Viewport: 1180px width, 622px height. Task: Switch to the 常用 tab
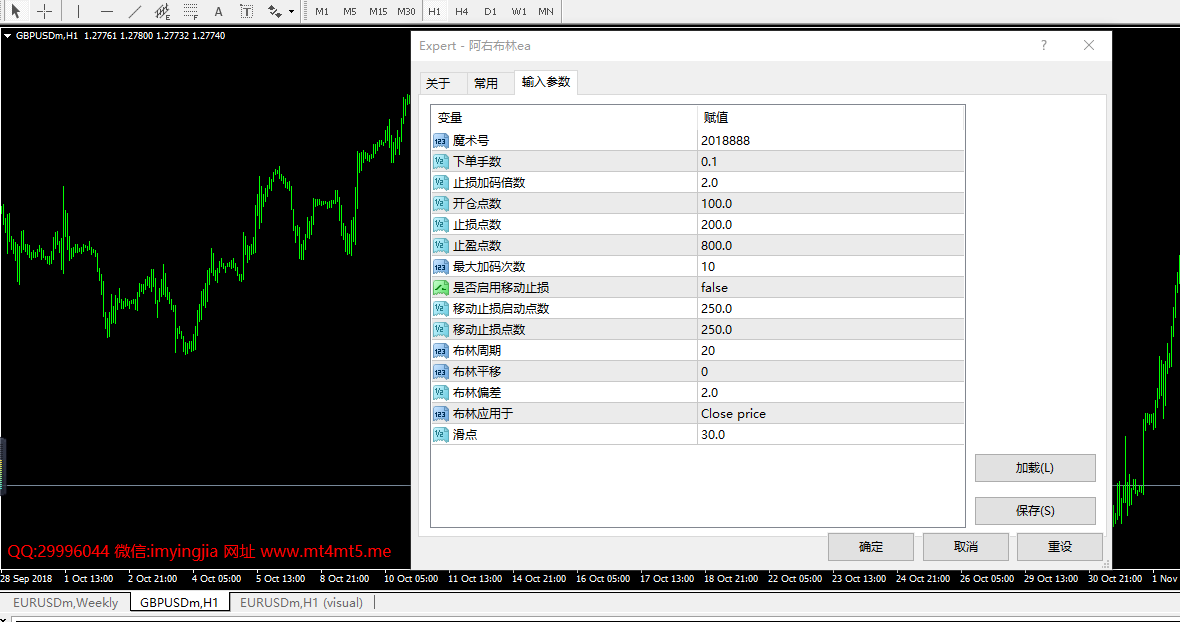click(x=486, y=83)
